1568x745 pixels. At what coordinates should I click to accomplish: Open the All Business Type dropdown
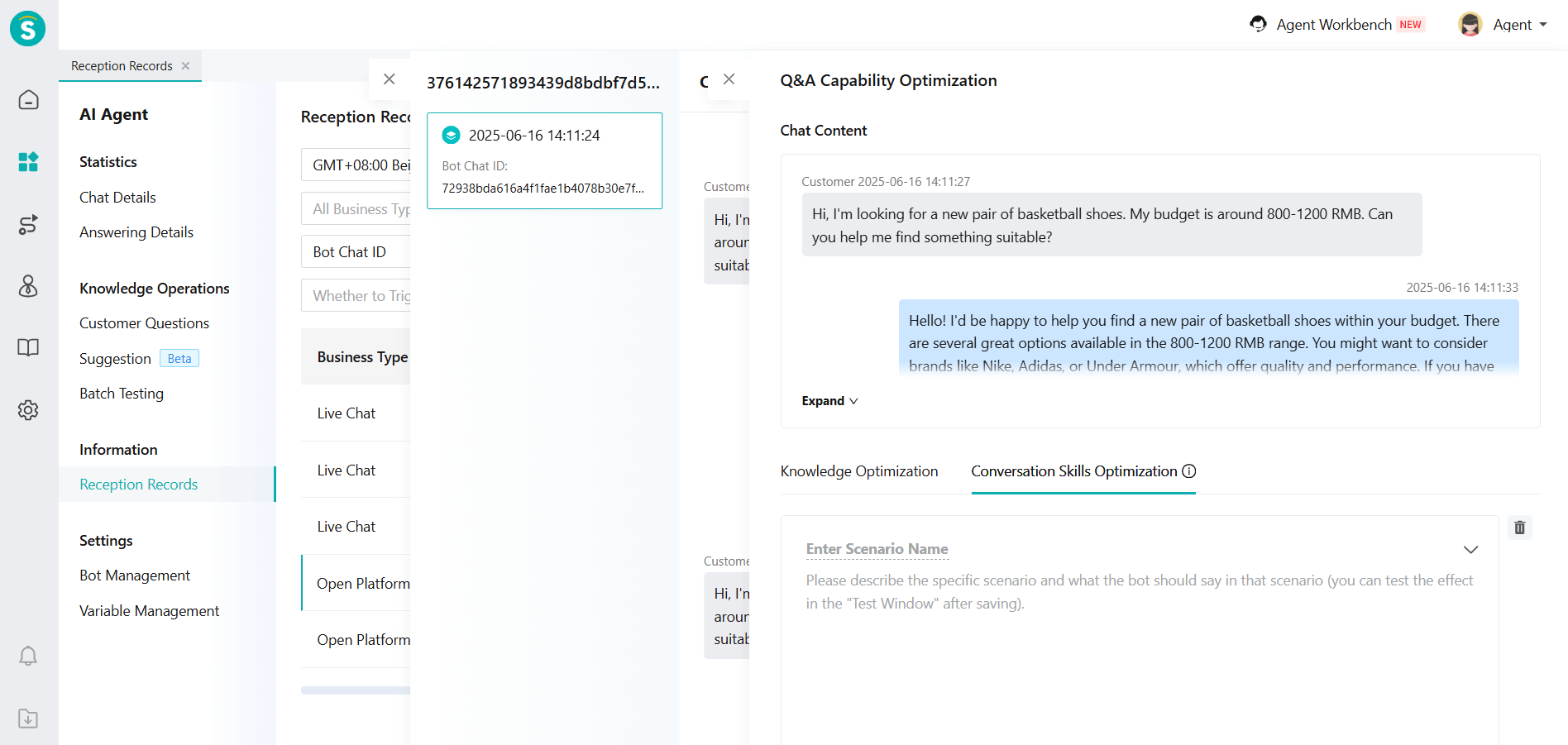click(356, 208)
